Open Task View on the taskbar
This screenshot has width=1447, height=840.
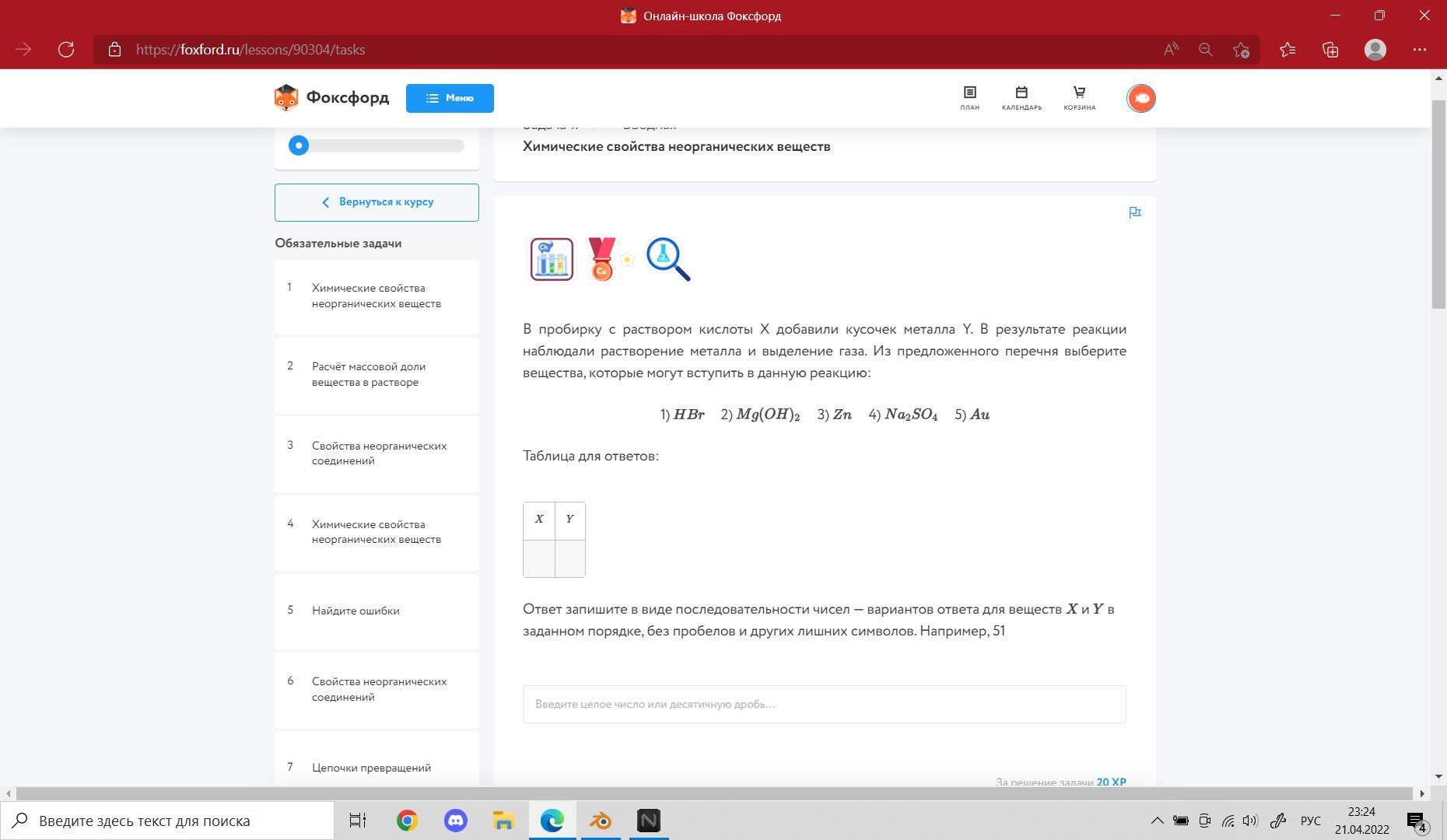(x=358, y=821)
